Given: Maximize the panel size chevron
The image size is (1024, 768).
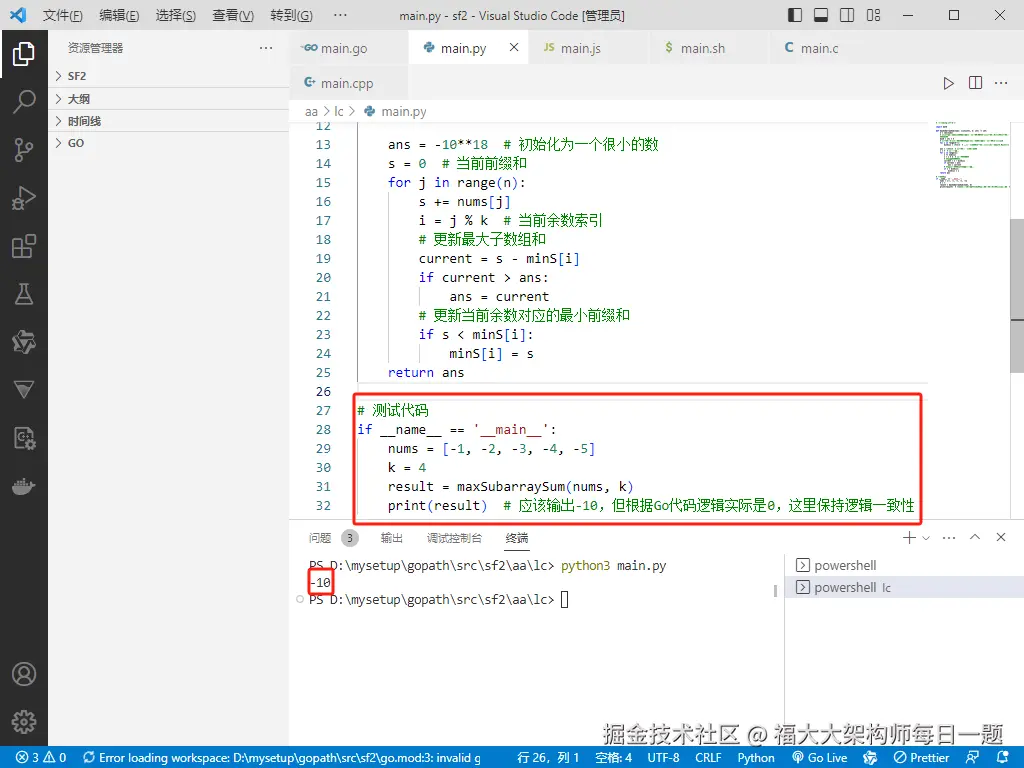Looking at the screenshot, I should pyautogui.click(x=975, y=537).
